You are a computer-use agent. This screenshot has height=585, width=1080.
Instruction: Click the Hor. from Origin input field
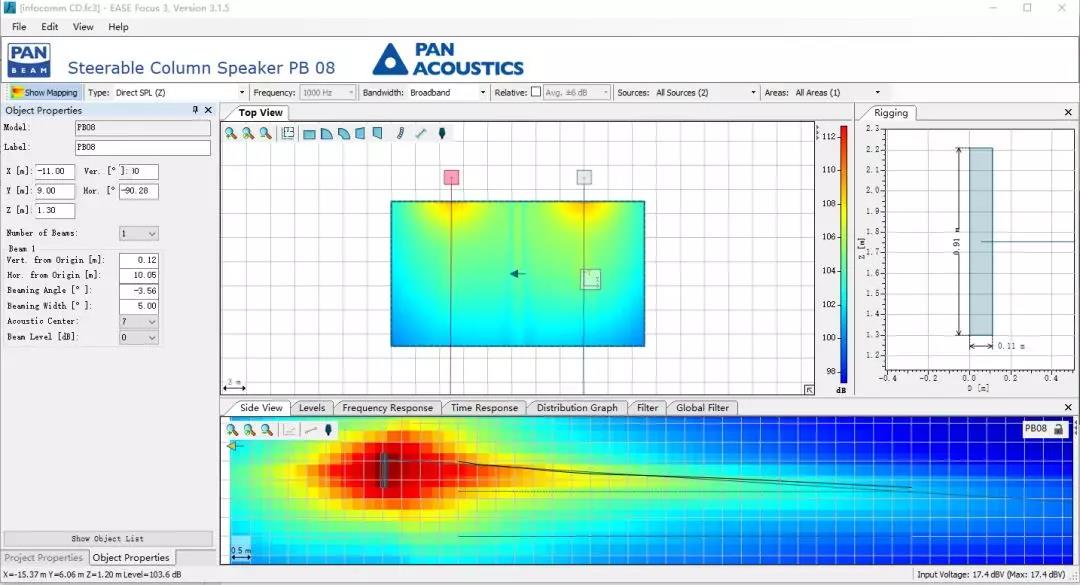(x=138, y=275)
